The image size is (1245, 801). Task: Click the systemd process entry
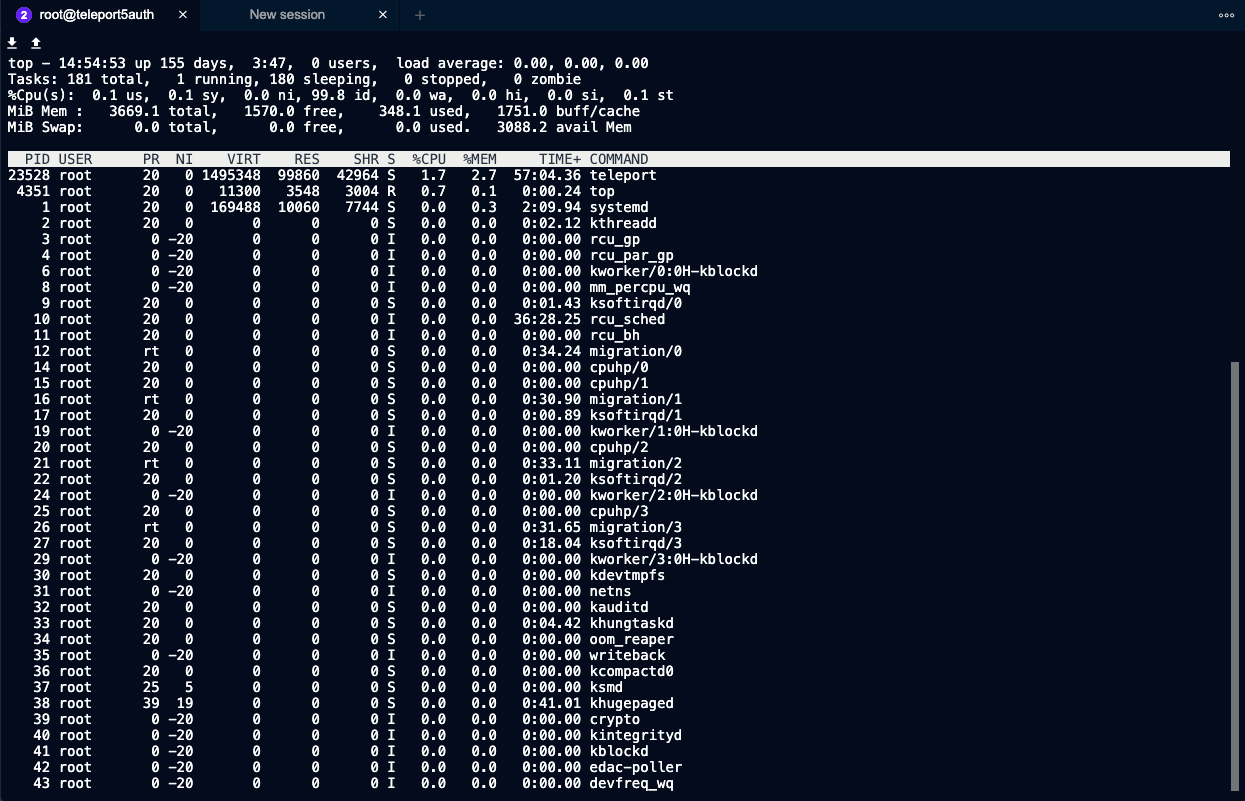400,207
